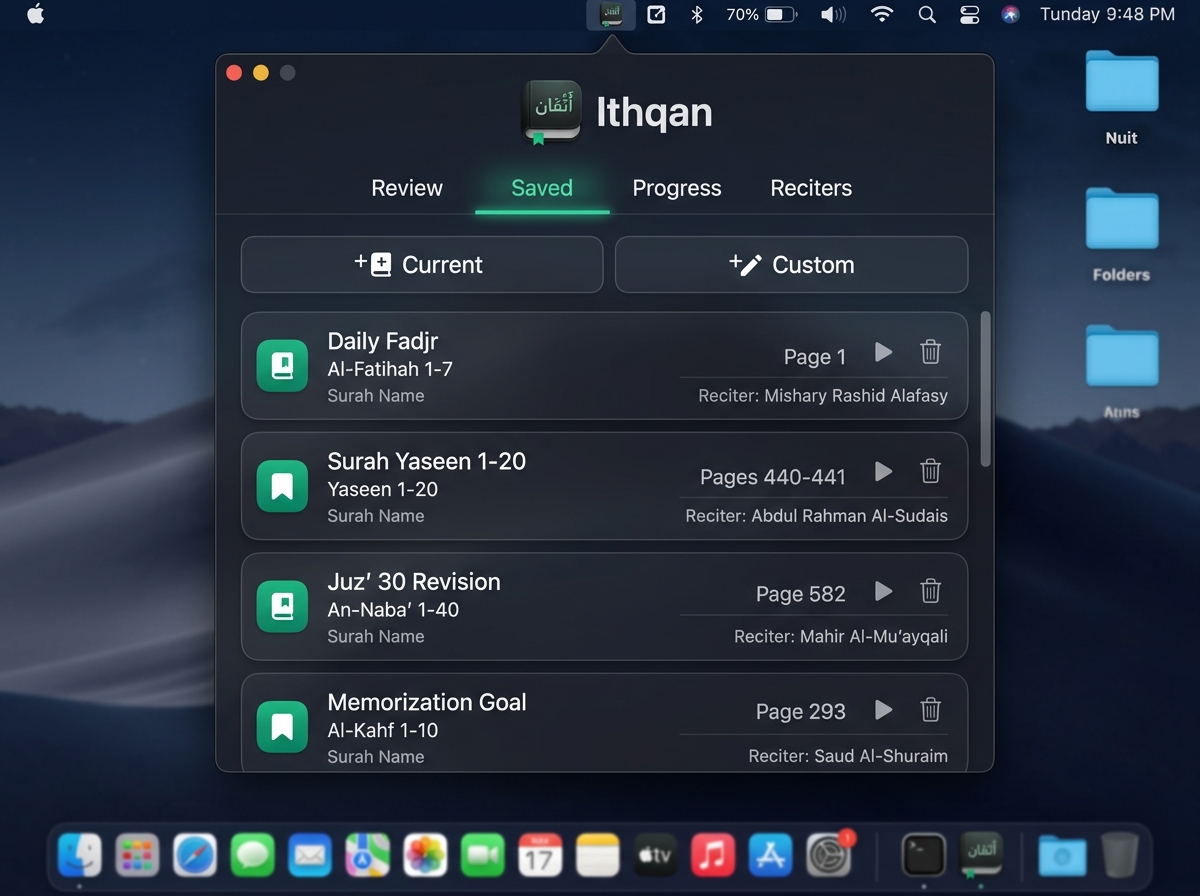
Task: Delete the Daily Fadjr saved item
Action: point(930,352)
